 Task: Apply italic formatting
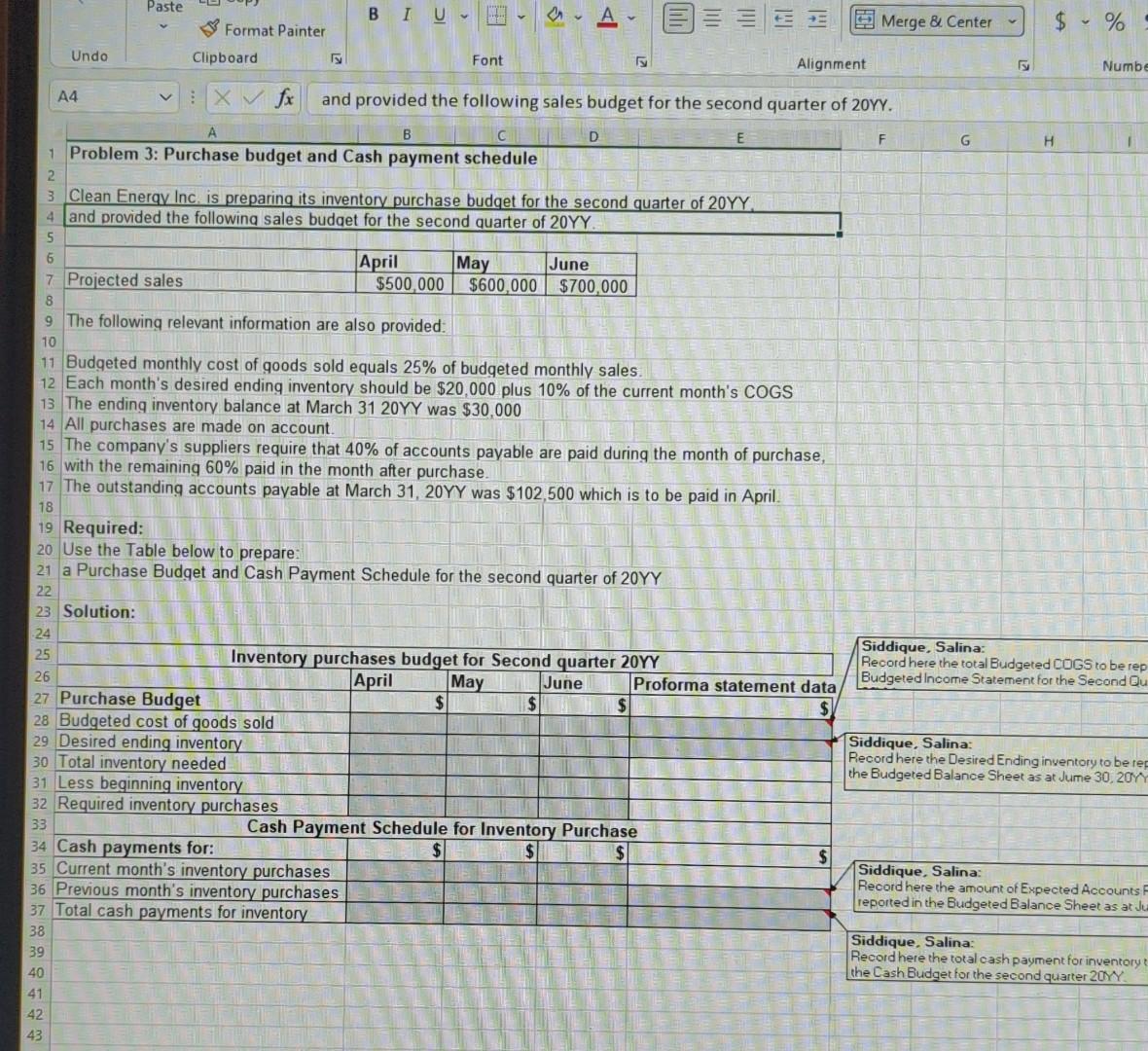[x=406, y=15]
